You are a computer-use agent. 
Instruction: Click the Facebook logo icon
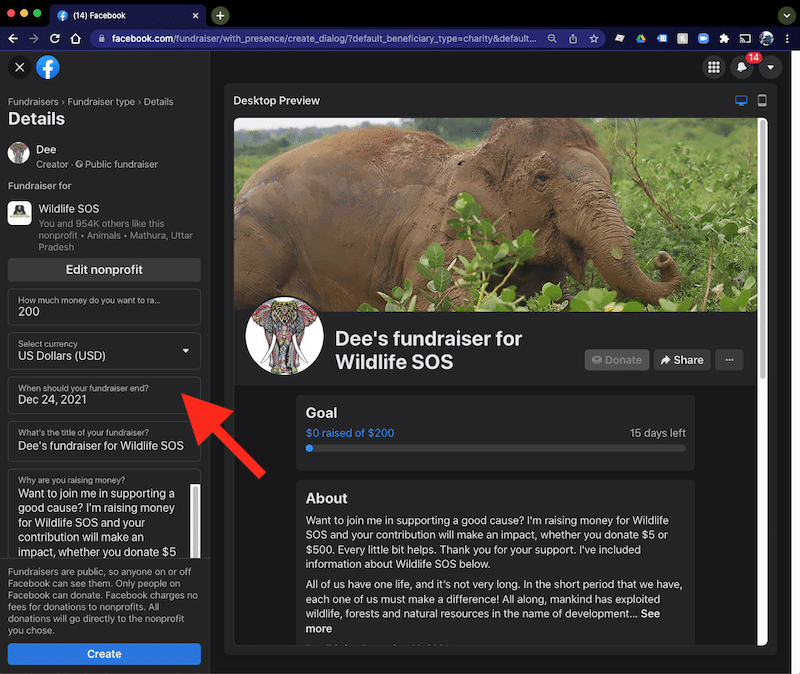coord(48,67)
